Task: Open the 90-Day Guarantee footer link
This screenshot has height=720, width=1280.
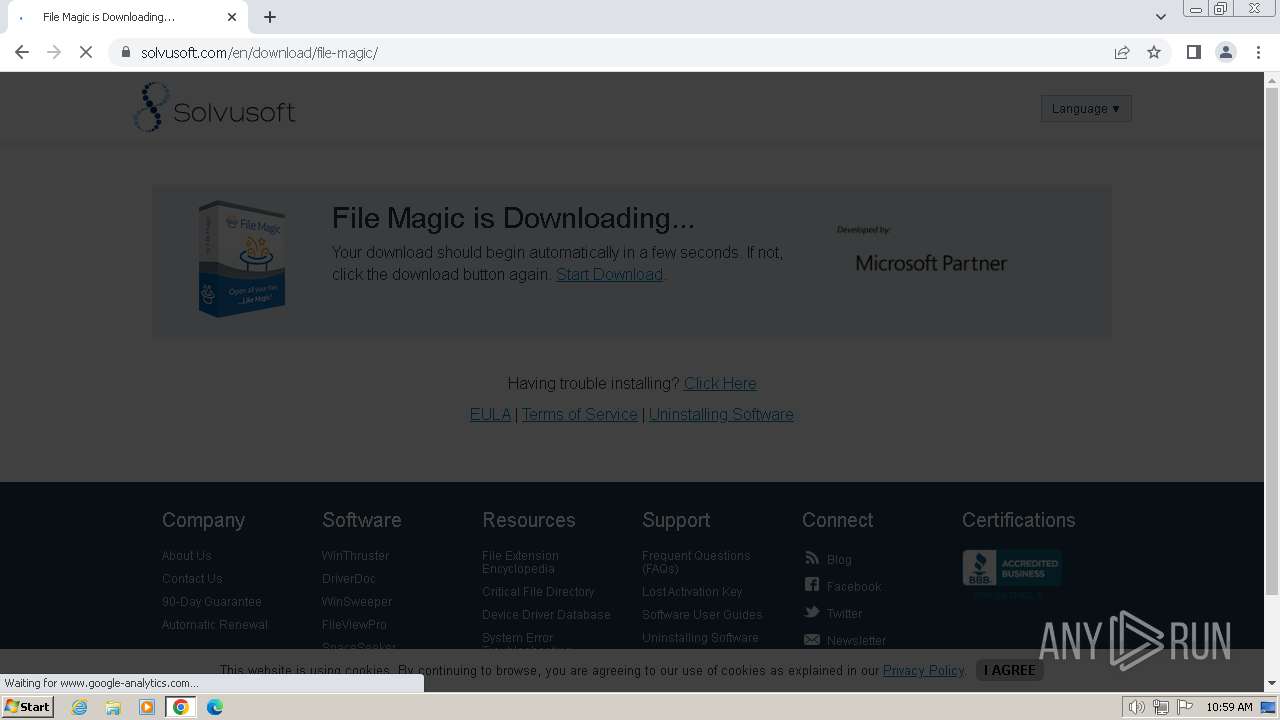Action: (x=212, y=602)
